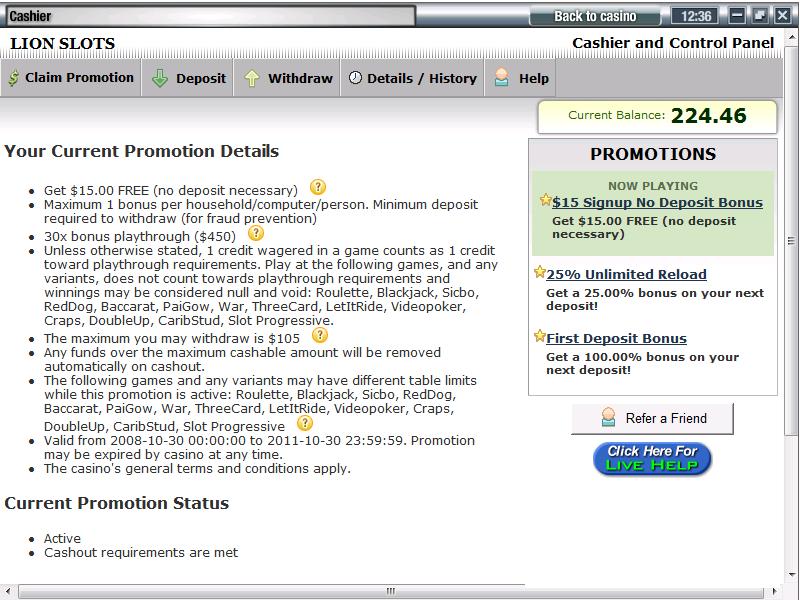Click person icon in Refer a Friend button

click(608, 417)
